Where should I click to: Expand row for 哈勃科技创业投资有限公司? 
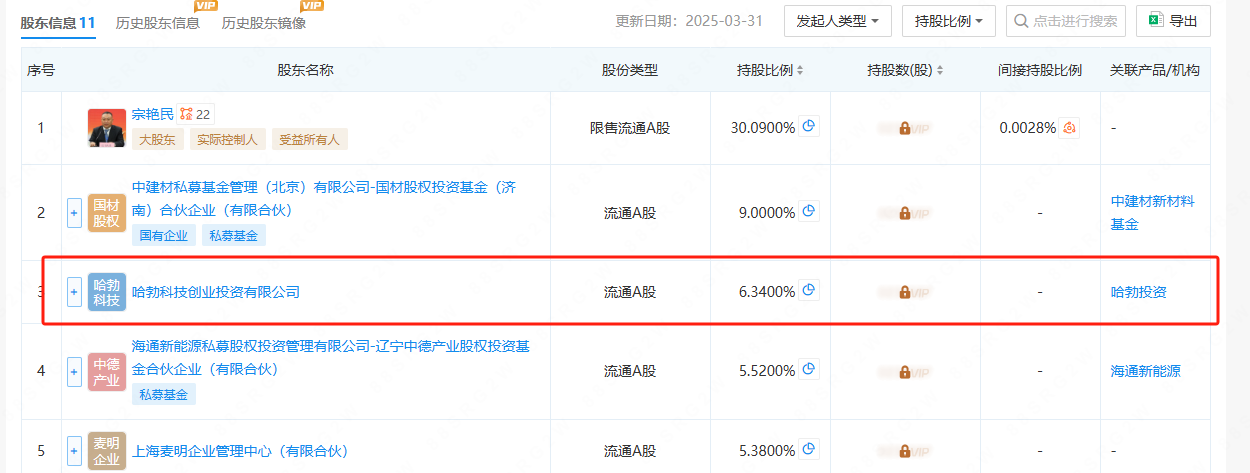(x=74, y=292)
